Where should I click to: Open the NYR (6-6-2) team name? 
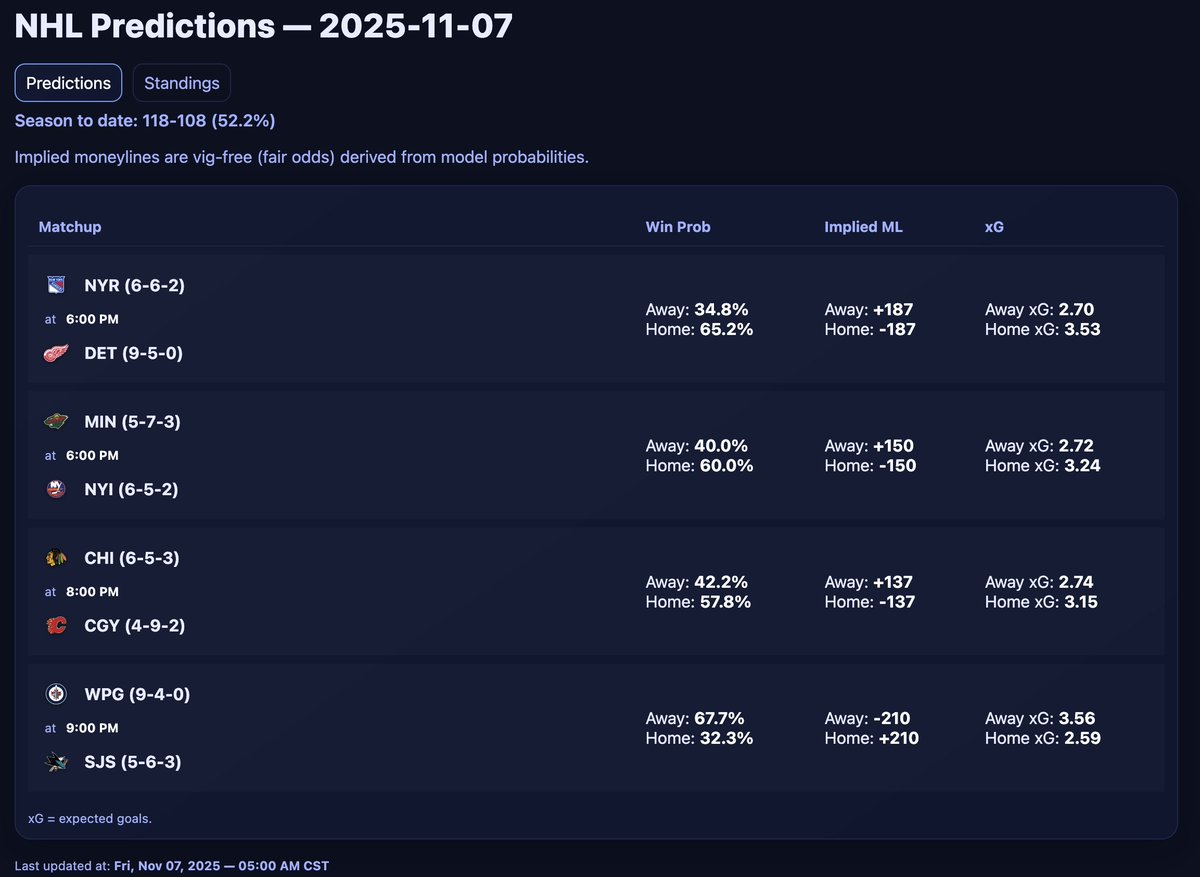click(135, 285)
